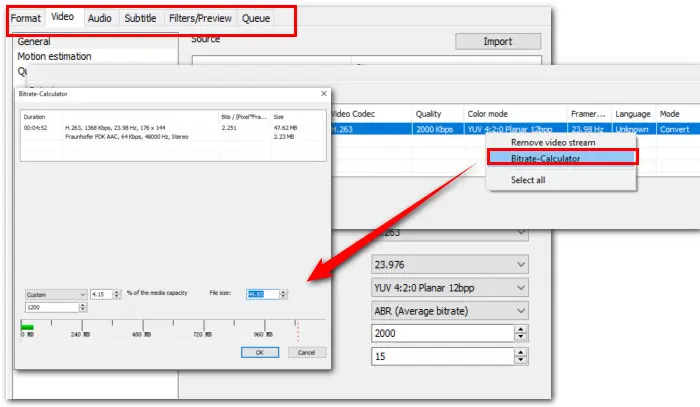Image resolution: width=700 pixels, height=407 pixels.
Task: Click the Size column header in calculator
Action: coord(297,117)
